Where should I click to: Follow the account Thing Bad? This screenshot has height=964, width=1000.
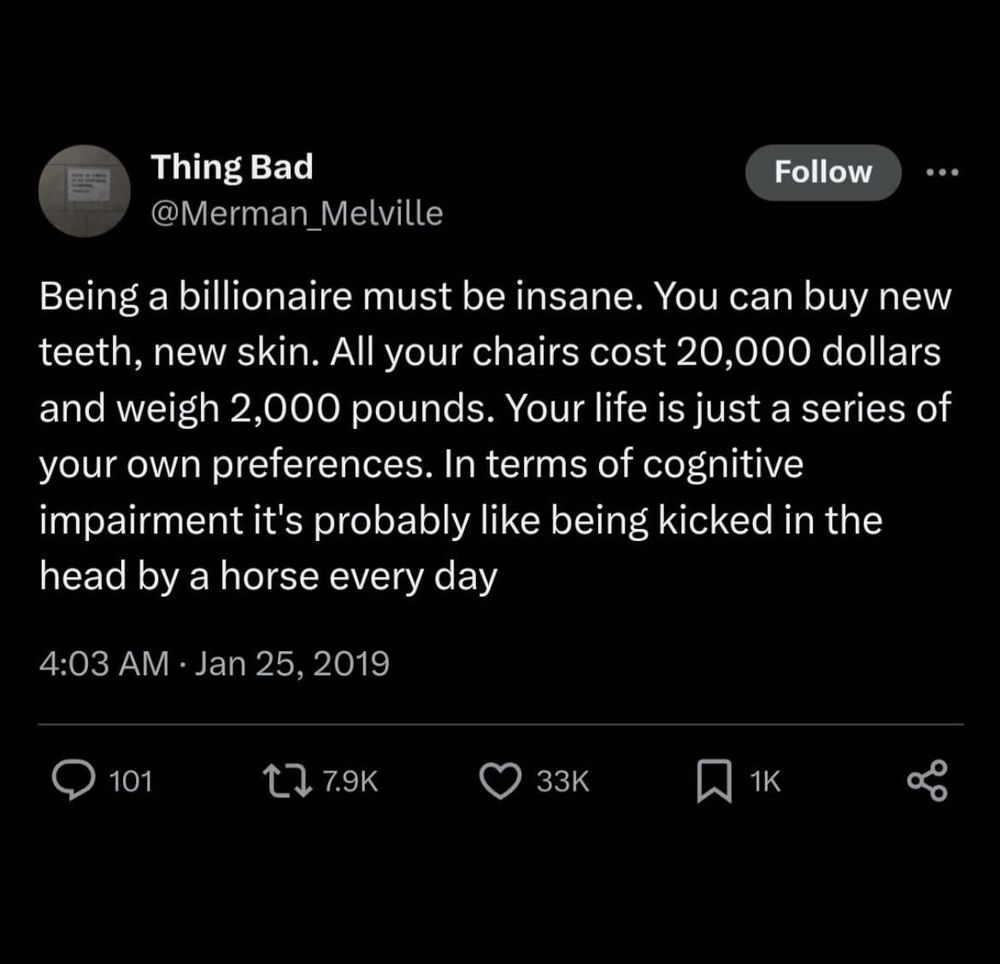(x=822, y=172)
